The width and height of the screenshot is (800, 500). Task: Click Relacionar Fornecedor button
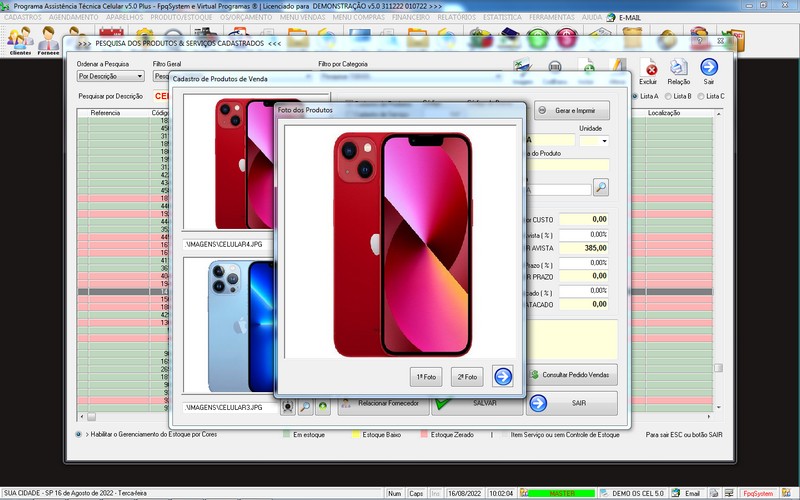[383, 403]
